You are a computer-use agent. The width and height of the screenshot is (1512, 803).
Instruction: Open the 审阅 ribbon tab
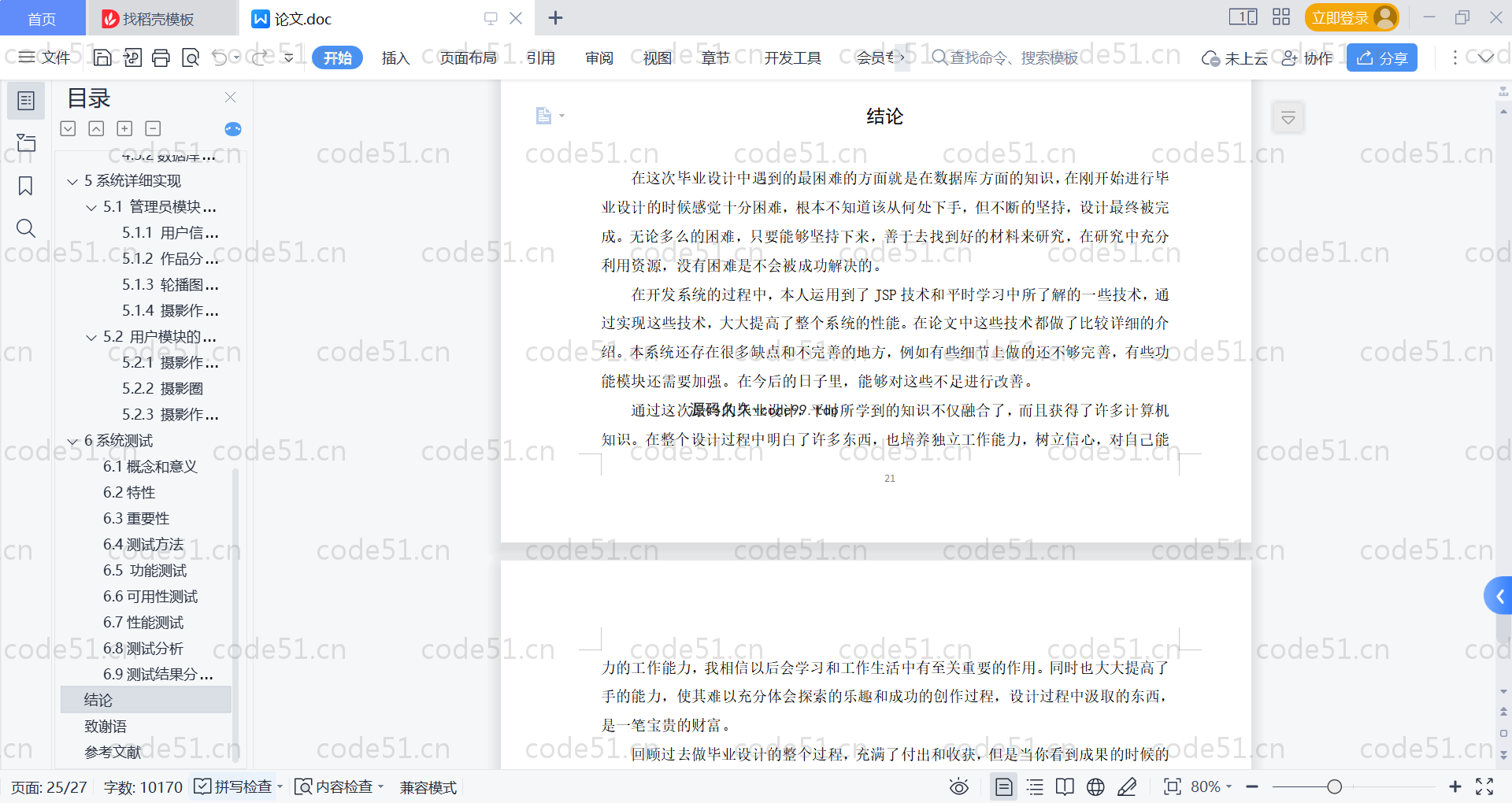pos(599,57)
